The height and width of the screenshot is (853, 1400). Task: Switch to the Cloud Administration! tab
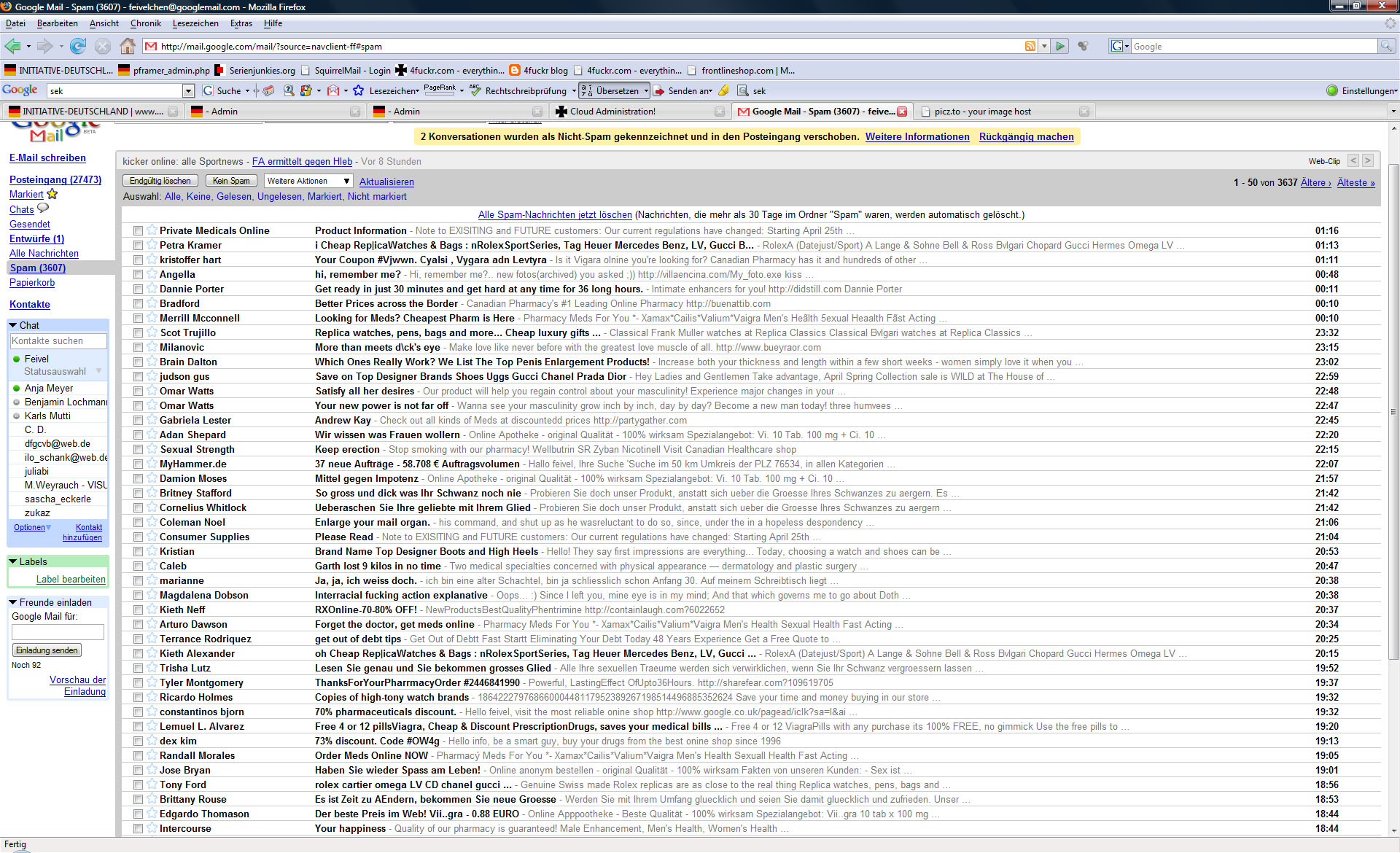click(x=639, y=112)
